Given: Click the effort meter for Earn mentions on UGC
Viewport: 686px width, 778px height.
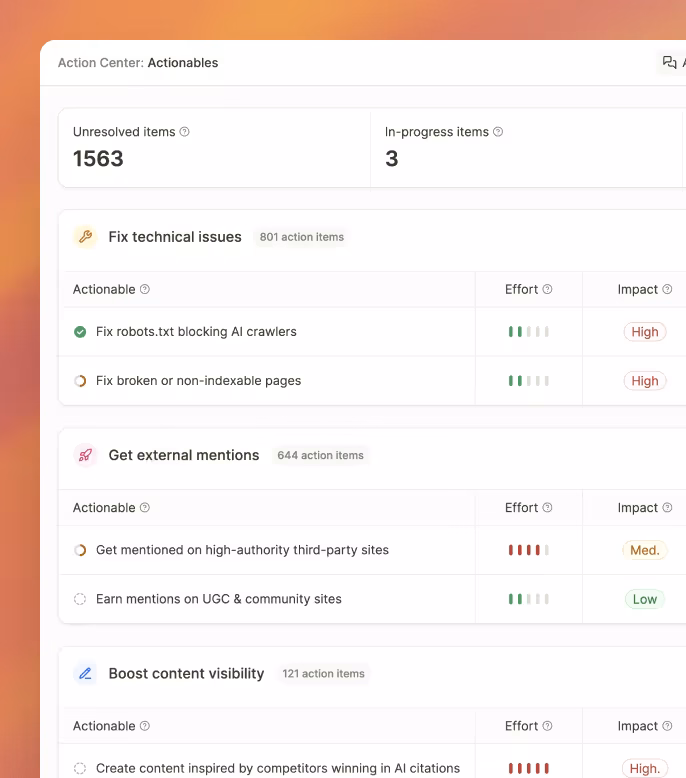Looking at the screenshot, I should (528, 599).
